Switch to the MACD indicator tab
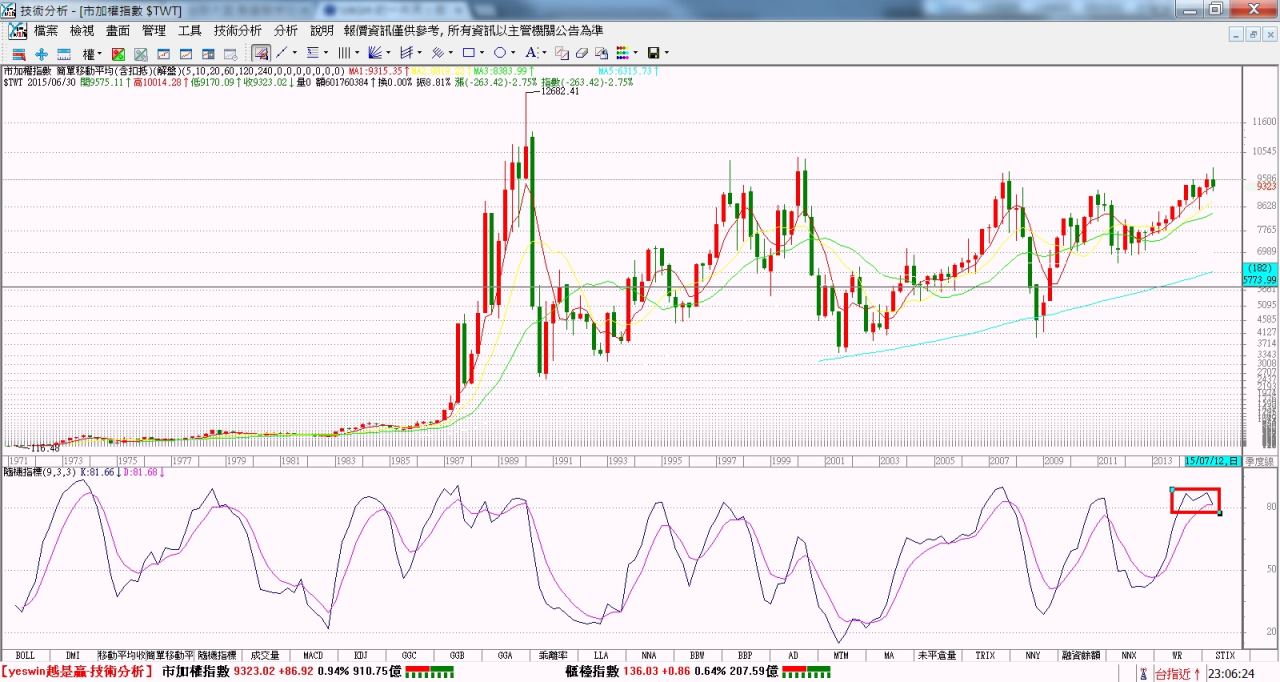The height and width of the screenshot is (682, 1280). [313, 656]
